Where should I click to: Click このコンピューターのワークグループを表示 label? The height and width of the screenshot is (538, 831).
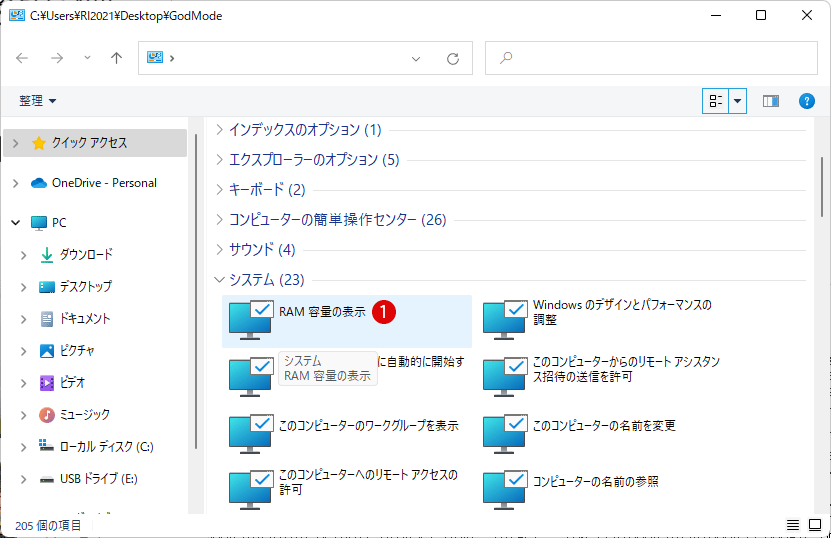[368, 426]
